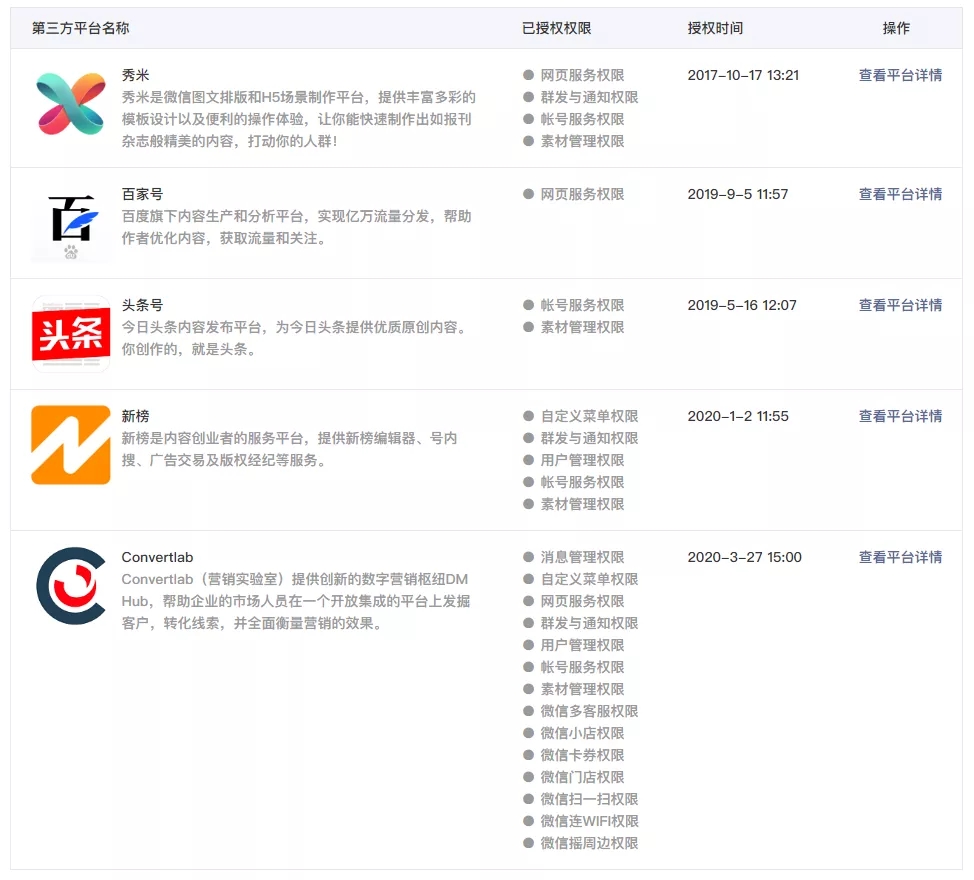This screenshot has height=880, width=974.
Task: Click the orange 新榜 logo
Action: 71,445
